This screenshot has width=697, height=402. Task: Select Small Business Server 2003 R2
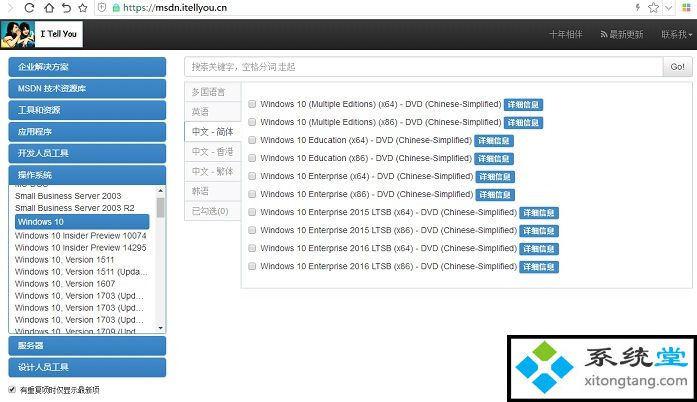pos(75,208)
